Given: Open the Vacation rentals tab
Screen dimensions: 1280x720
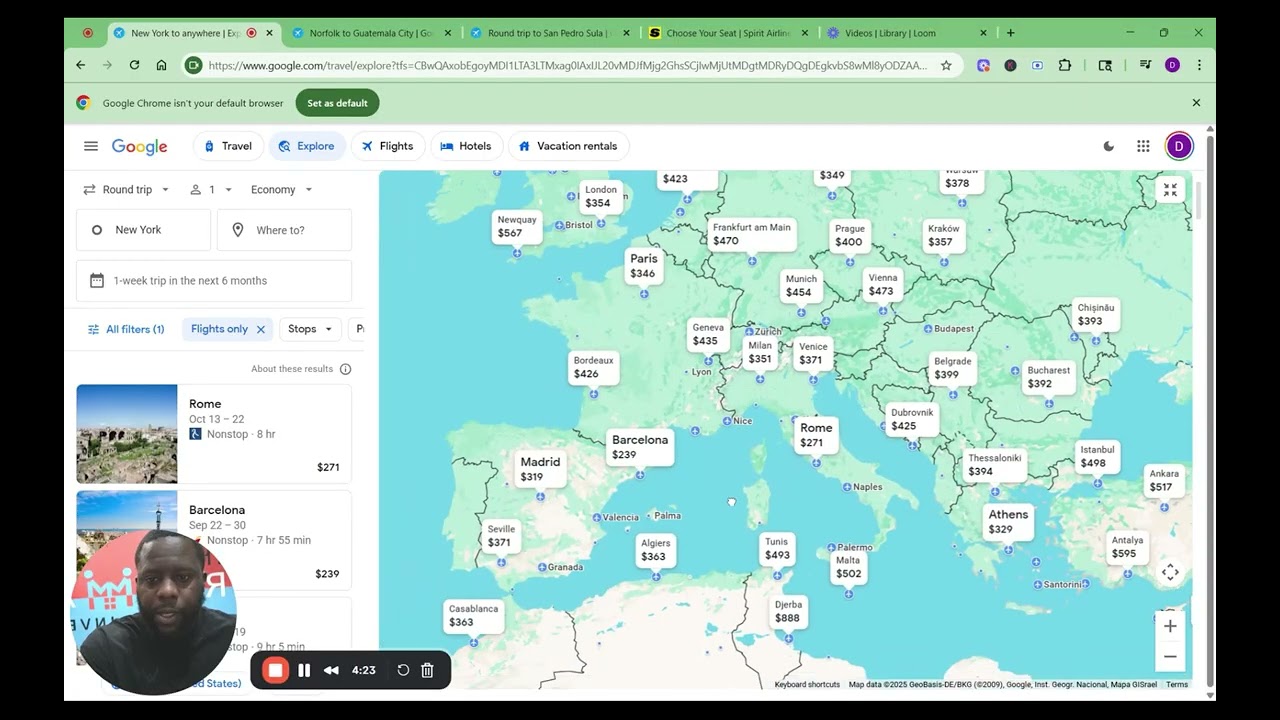Looking at the screenshot, I should pos(568,146).
